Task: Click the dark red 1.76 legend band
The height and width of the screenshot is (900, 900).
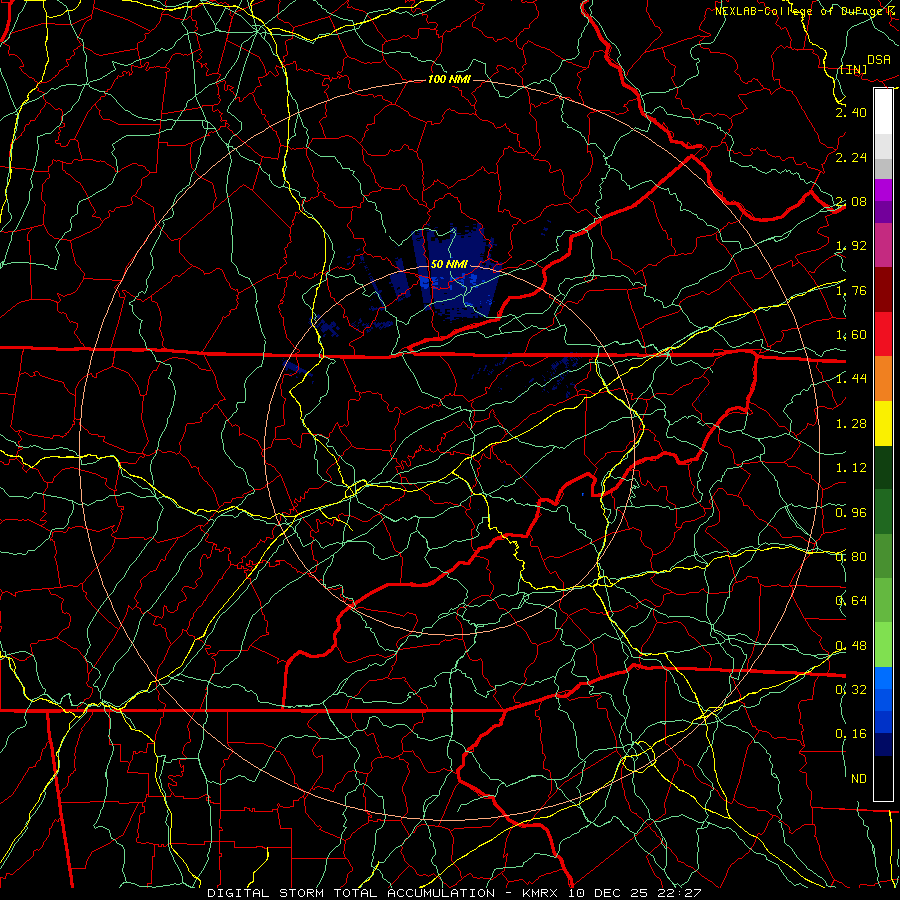Action: pos(883,290)
